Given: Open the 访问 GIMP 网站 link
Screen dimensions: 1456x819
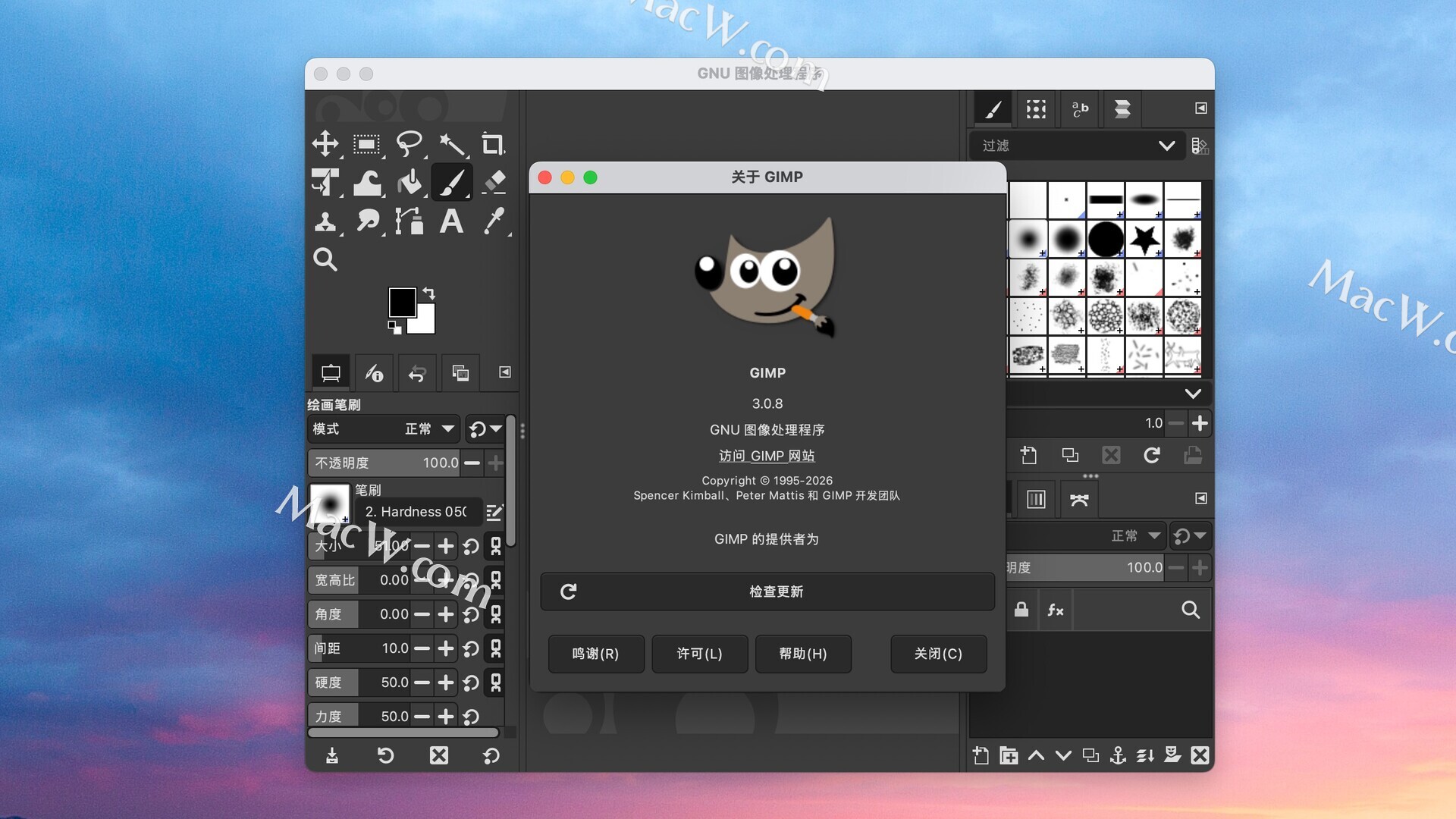Looking at the screenshot, I should click(767, 456).
